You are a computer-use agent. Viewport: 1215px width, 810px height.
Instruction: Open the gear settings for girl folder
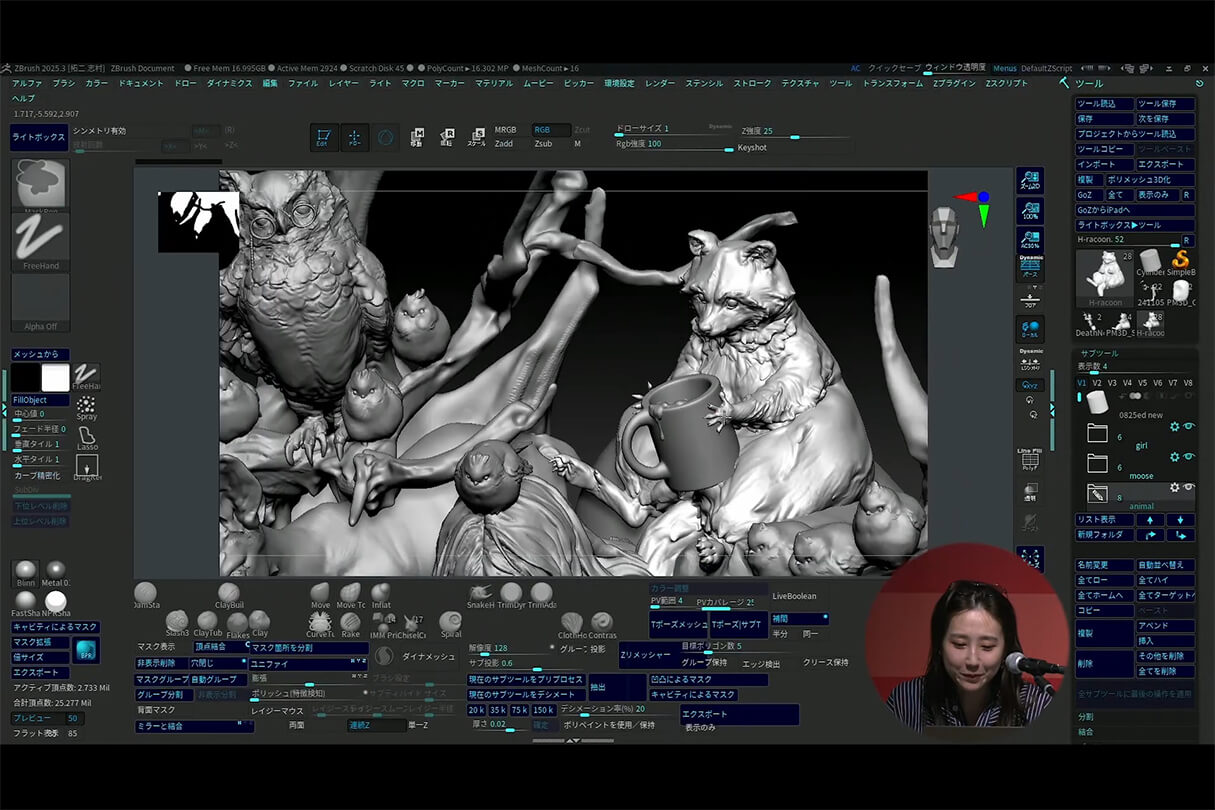pyautogui.click(x=1175, y=427)
